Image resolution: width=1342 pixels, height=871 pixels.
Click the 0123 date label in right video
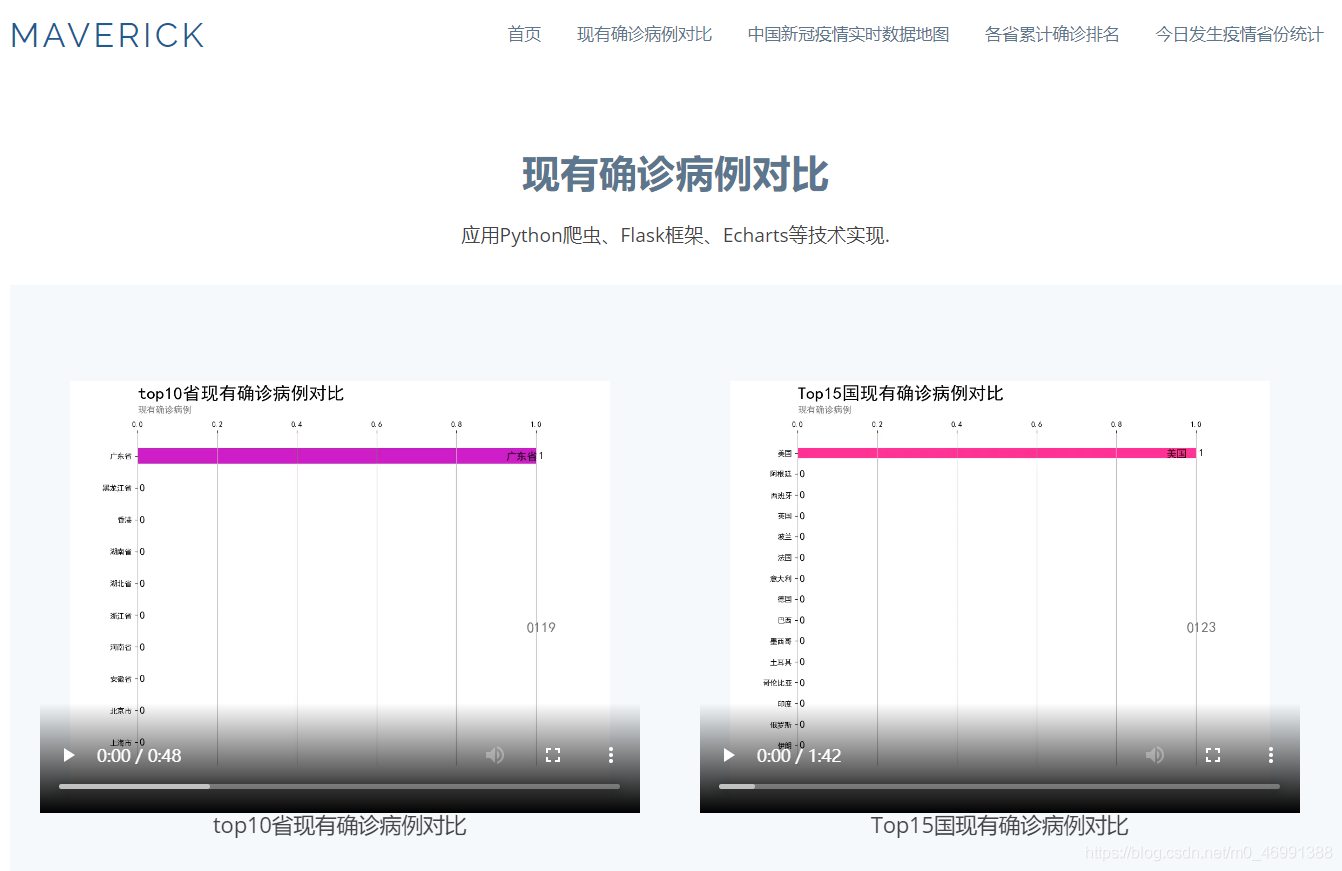tap(1201, 628)
